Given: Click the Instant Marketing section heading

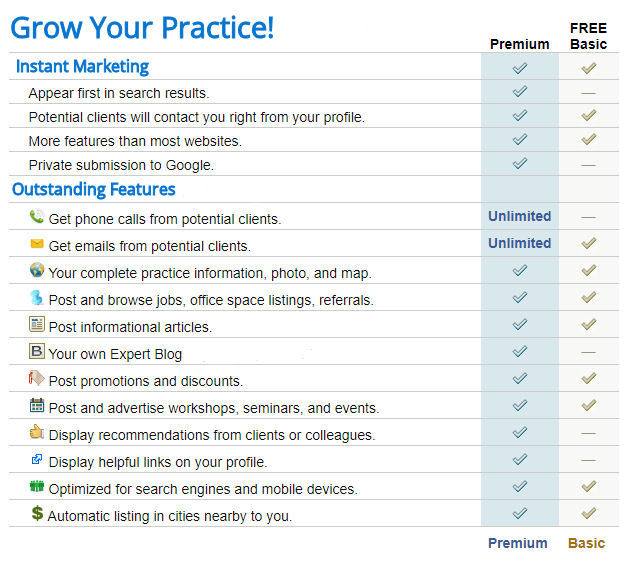Looking at the screenshot, I should point(82,66).
